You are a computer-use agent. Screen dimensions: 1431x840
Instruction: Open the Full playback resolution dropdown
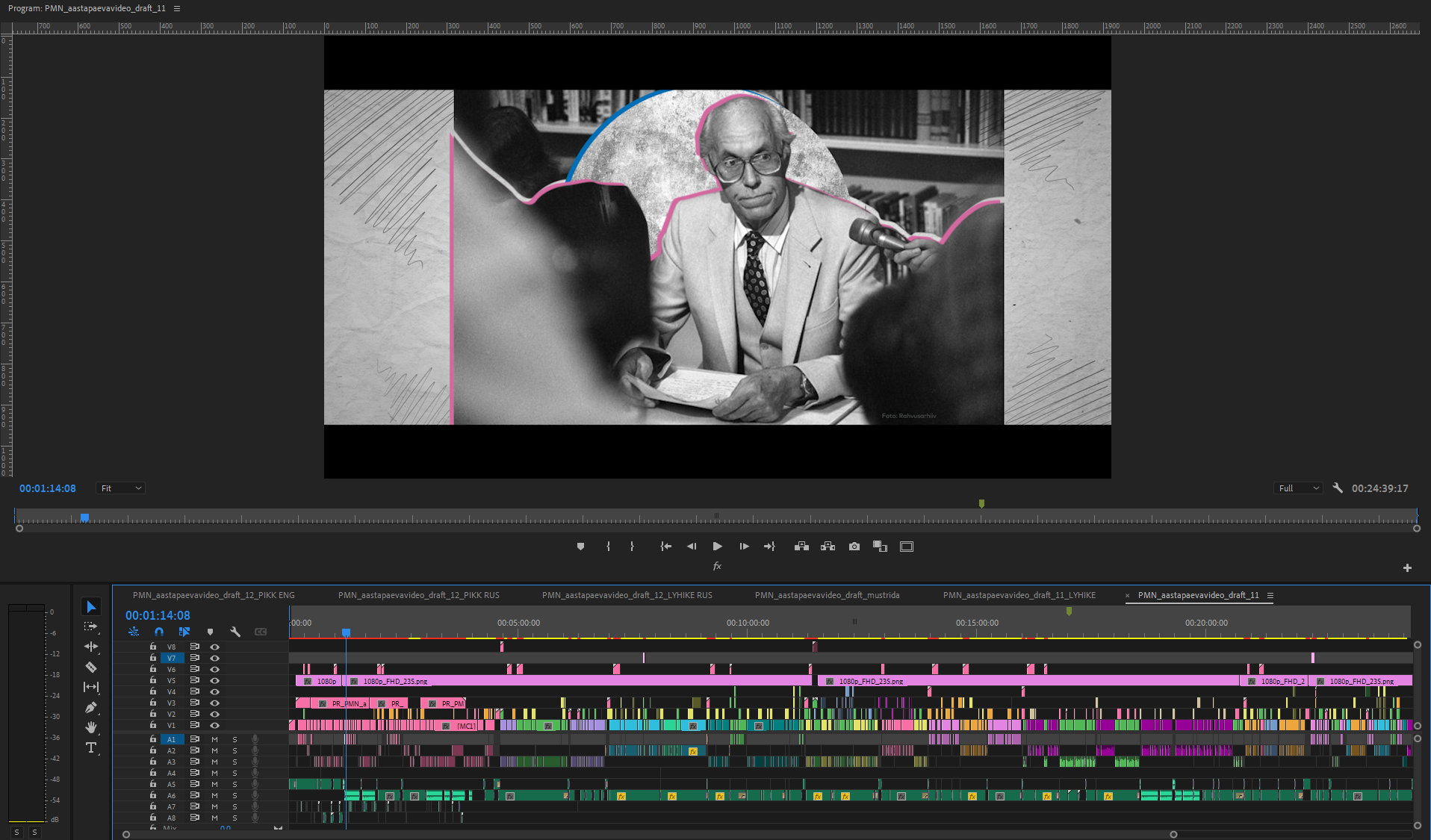pos(1298,488)
